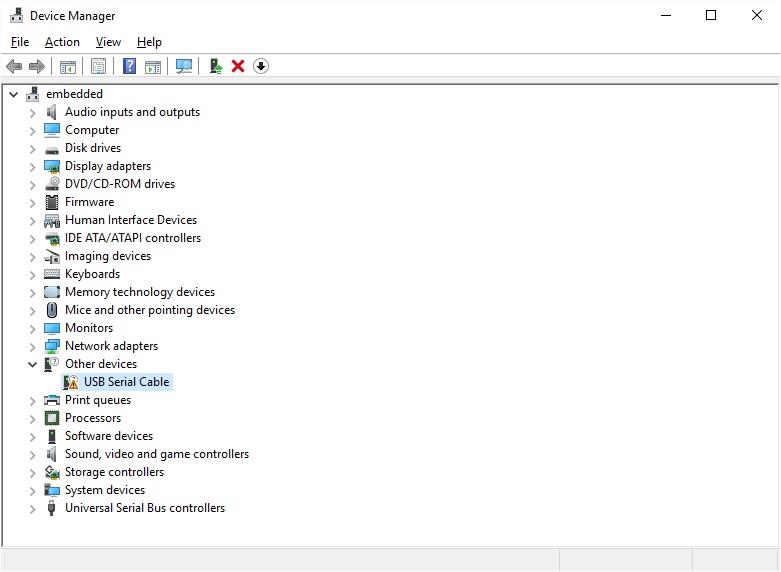Open the Action menu

coord(62,42)
